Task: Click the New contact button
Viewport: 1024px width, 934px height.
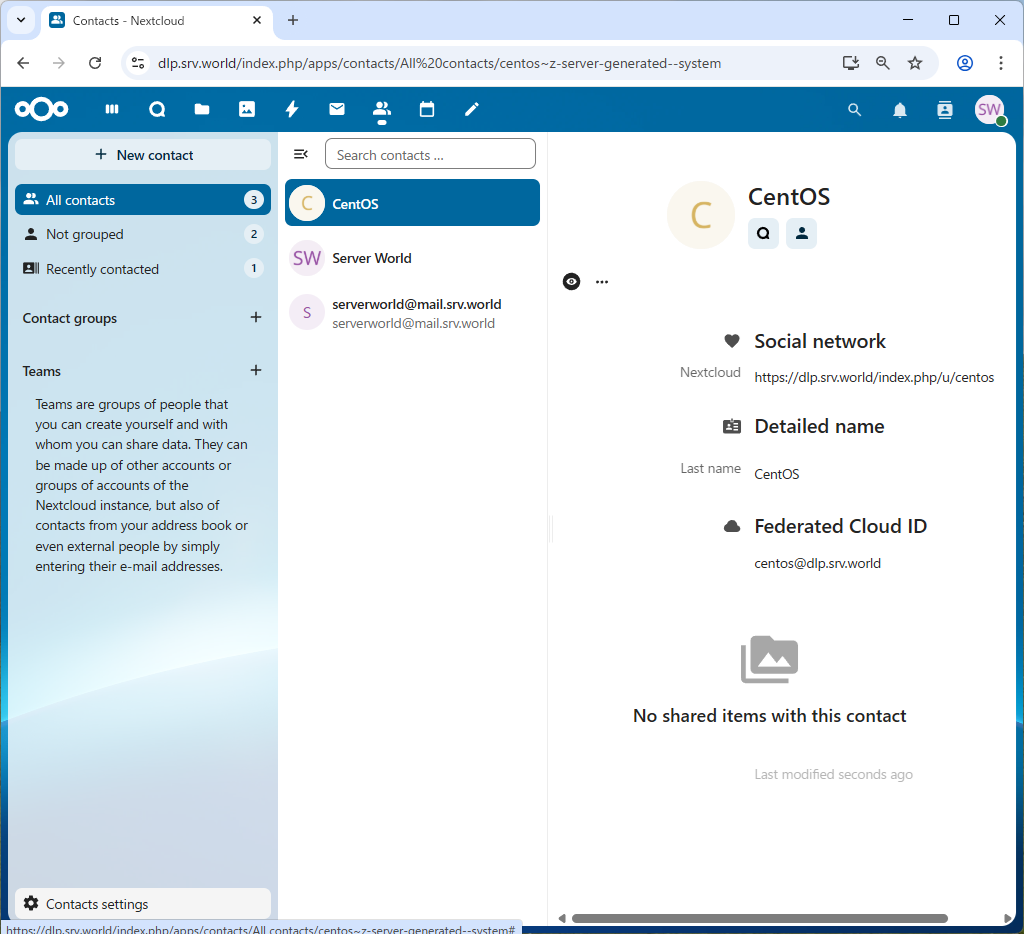Action: point(143,155)
